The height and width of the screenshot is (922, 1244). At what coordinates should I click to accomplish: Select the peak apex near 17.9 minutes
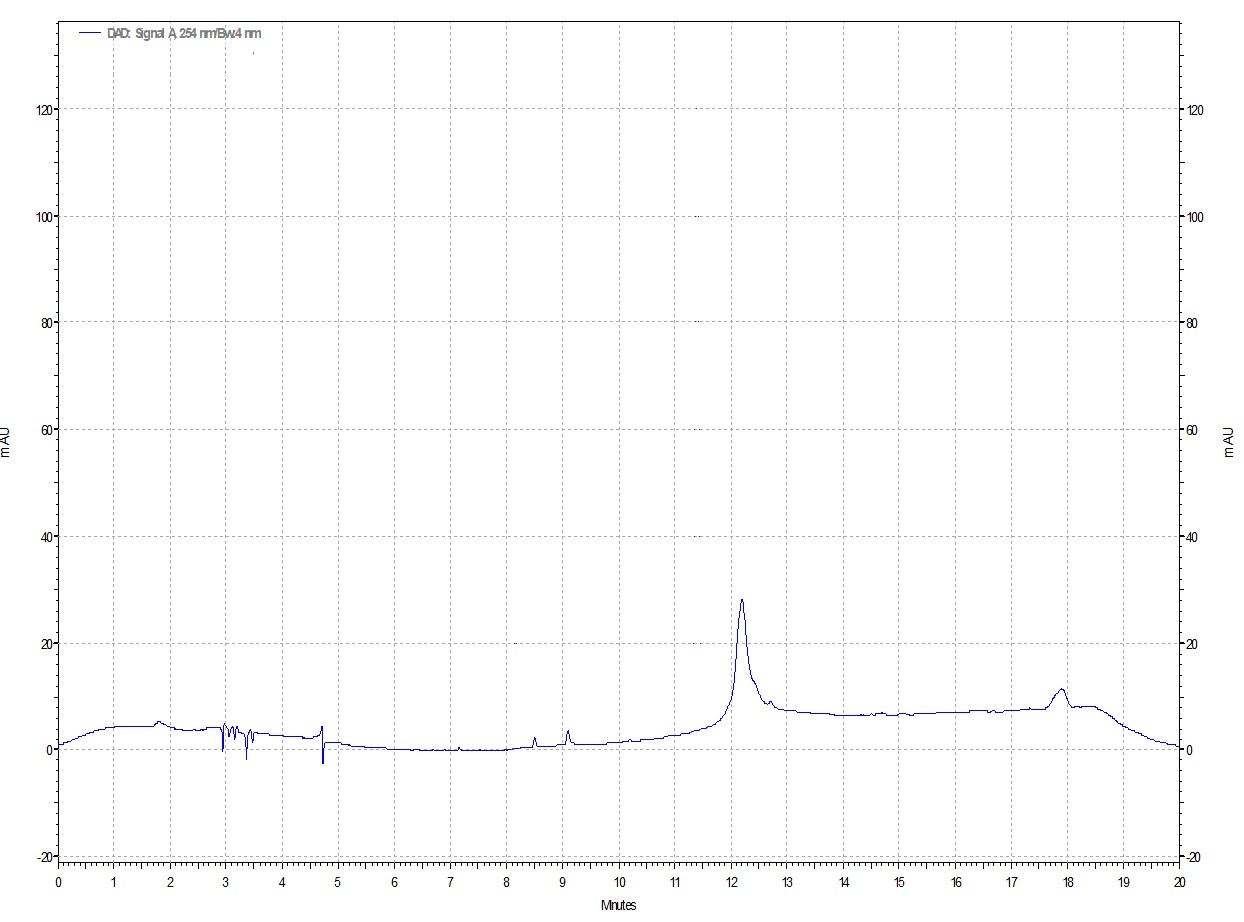[1061, 689]
